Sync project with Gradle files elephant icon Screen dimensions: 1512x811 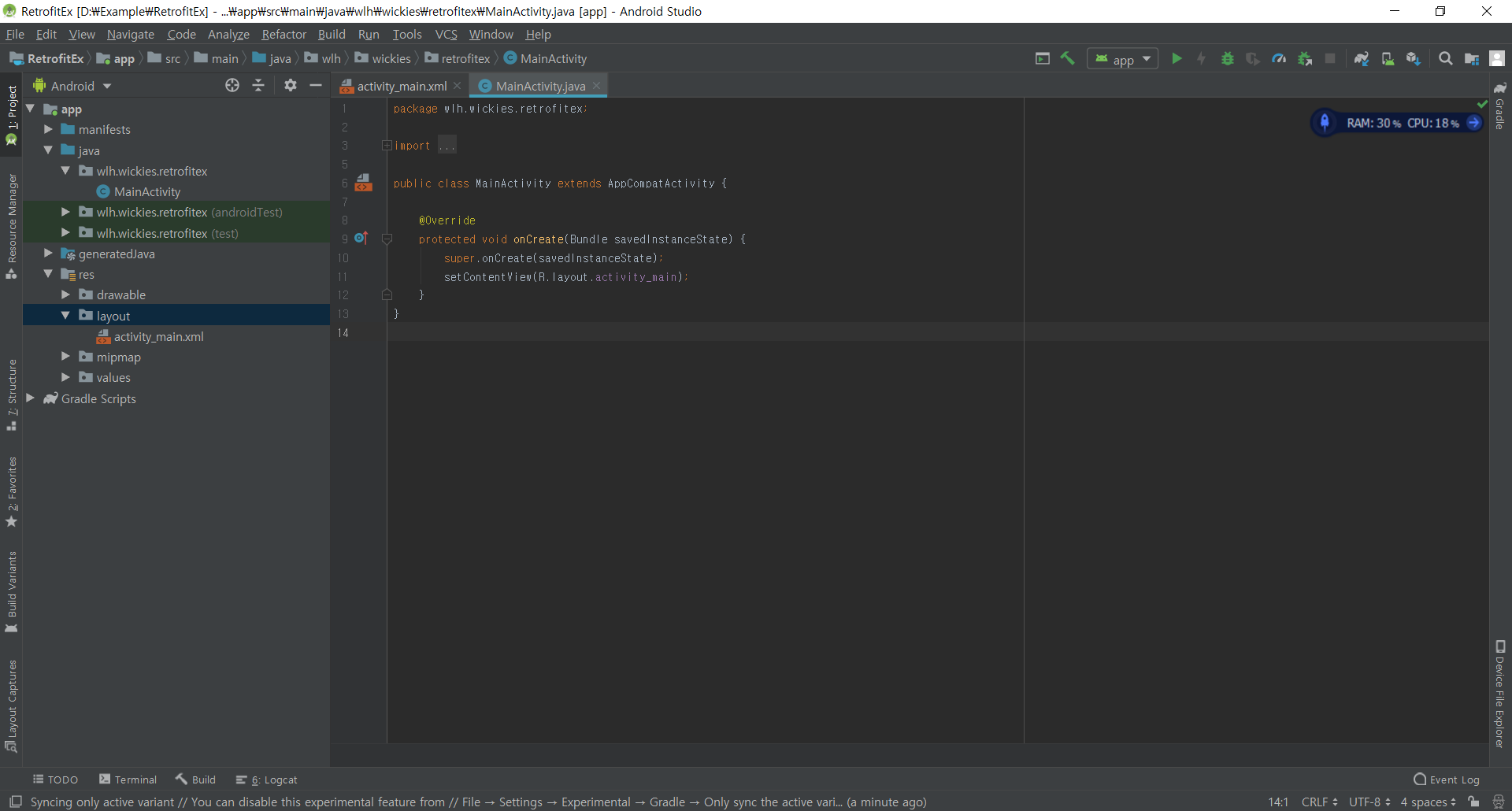tap(1362, 58)
